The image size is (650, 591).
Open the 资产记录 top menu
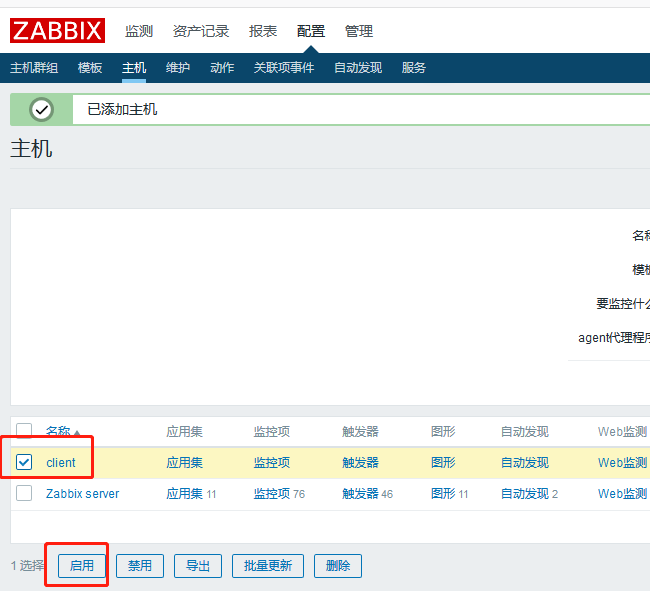[201, 31]
